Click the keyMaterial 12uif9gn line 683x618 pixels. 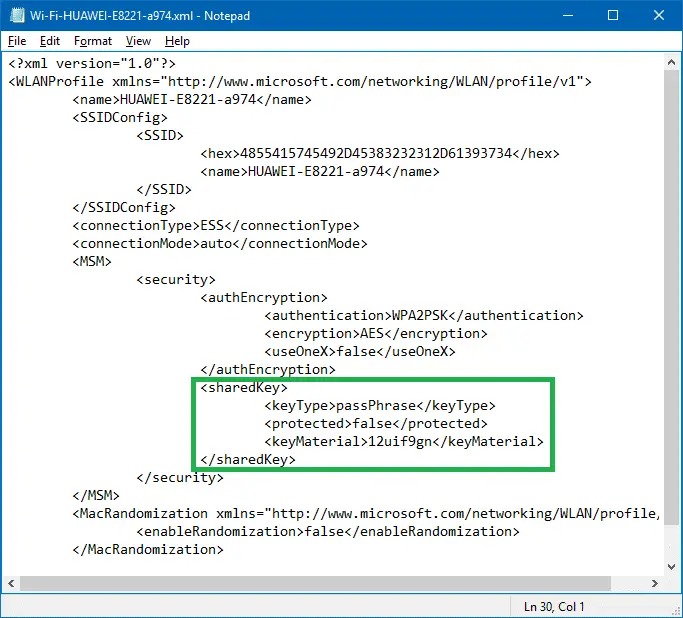(x=404, y=442)
